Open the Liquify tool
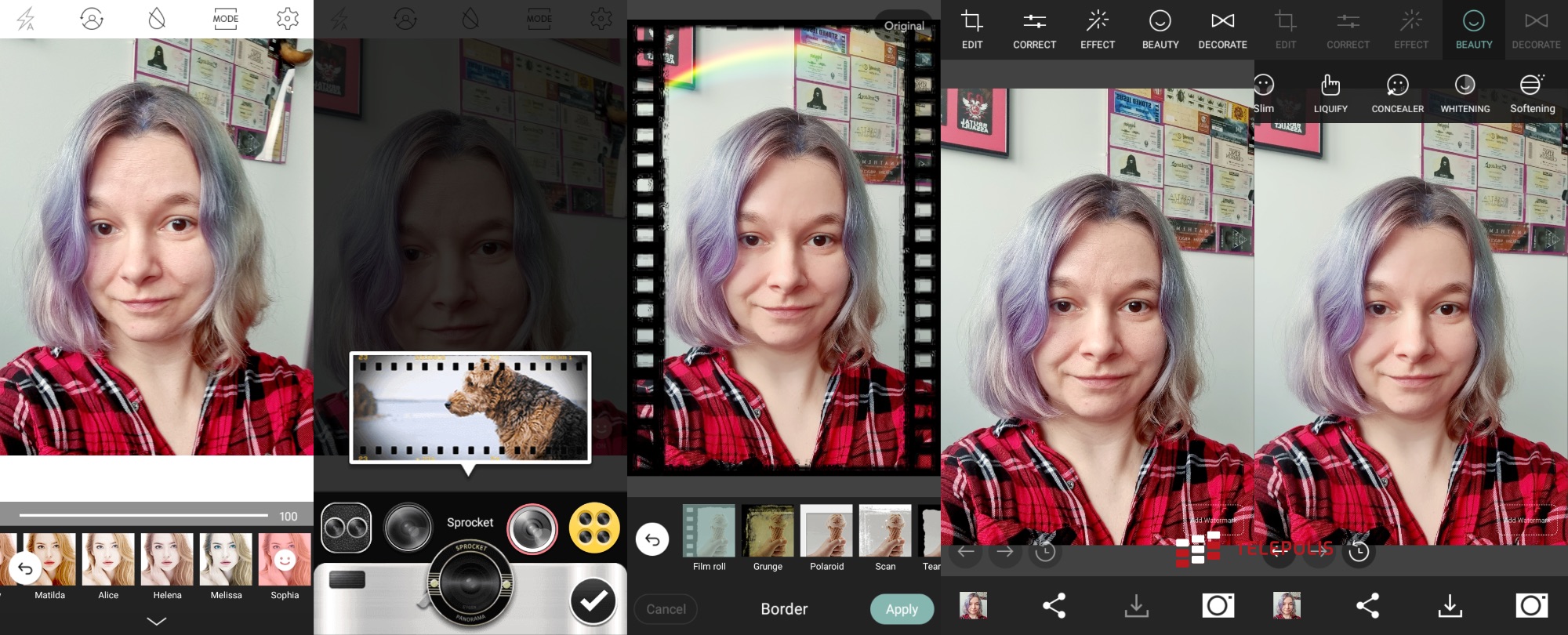This screenshot has width=1568, height=635. pos(1330,93)
